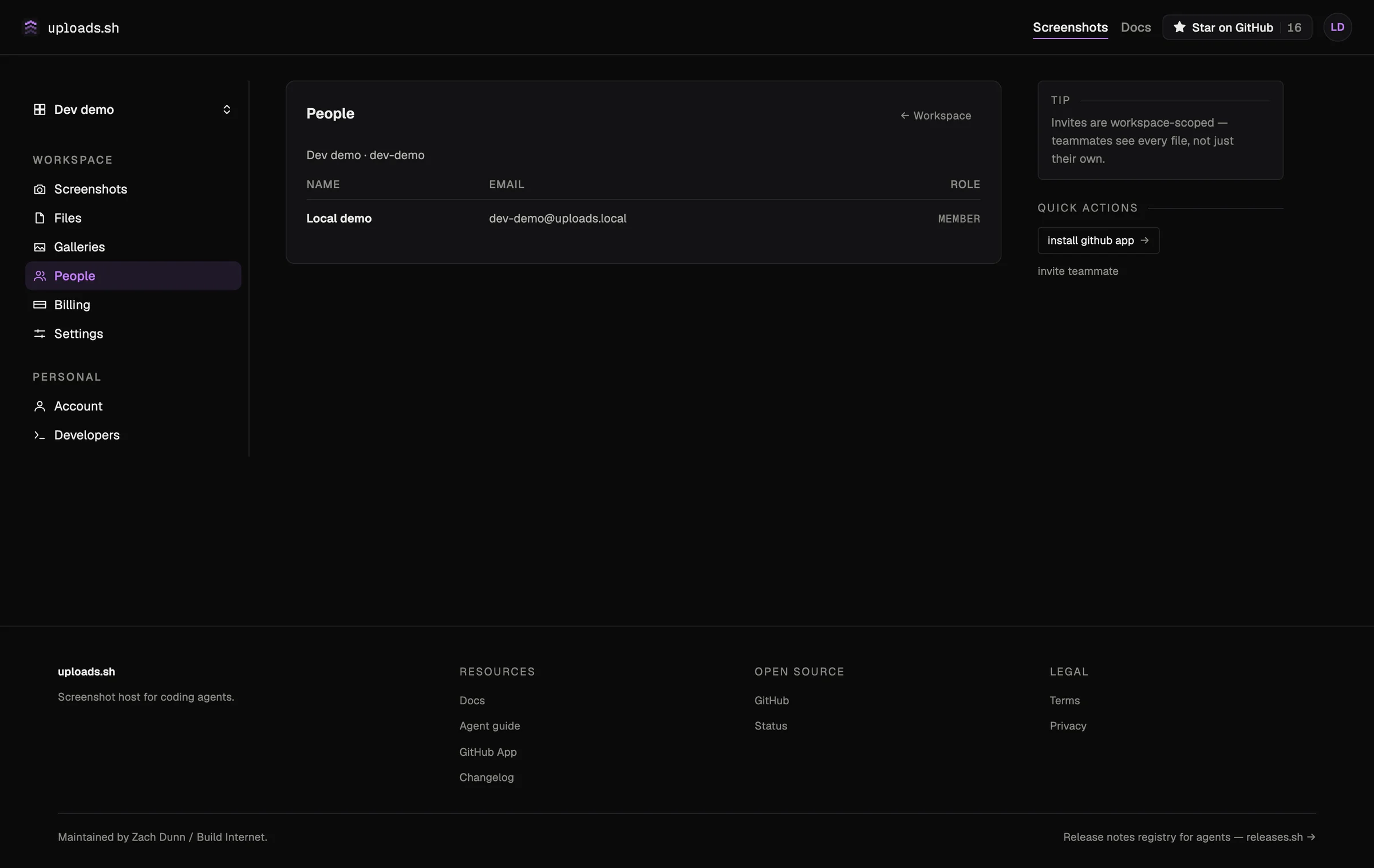The image size is (1374, 868).
Task: Click the uploads.sh footer brand name
Action: pos(86,672)
